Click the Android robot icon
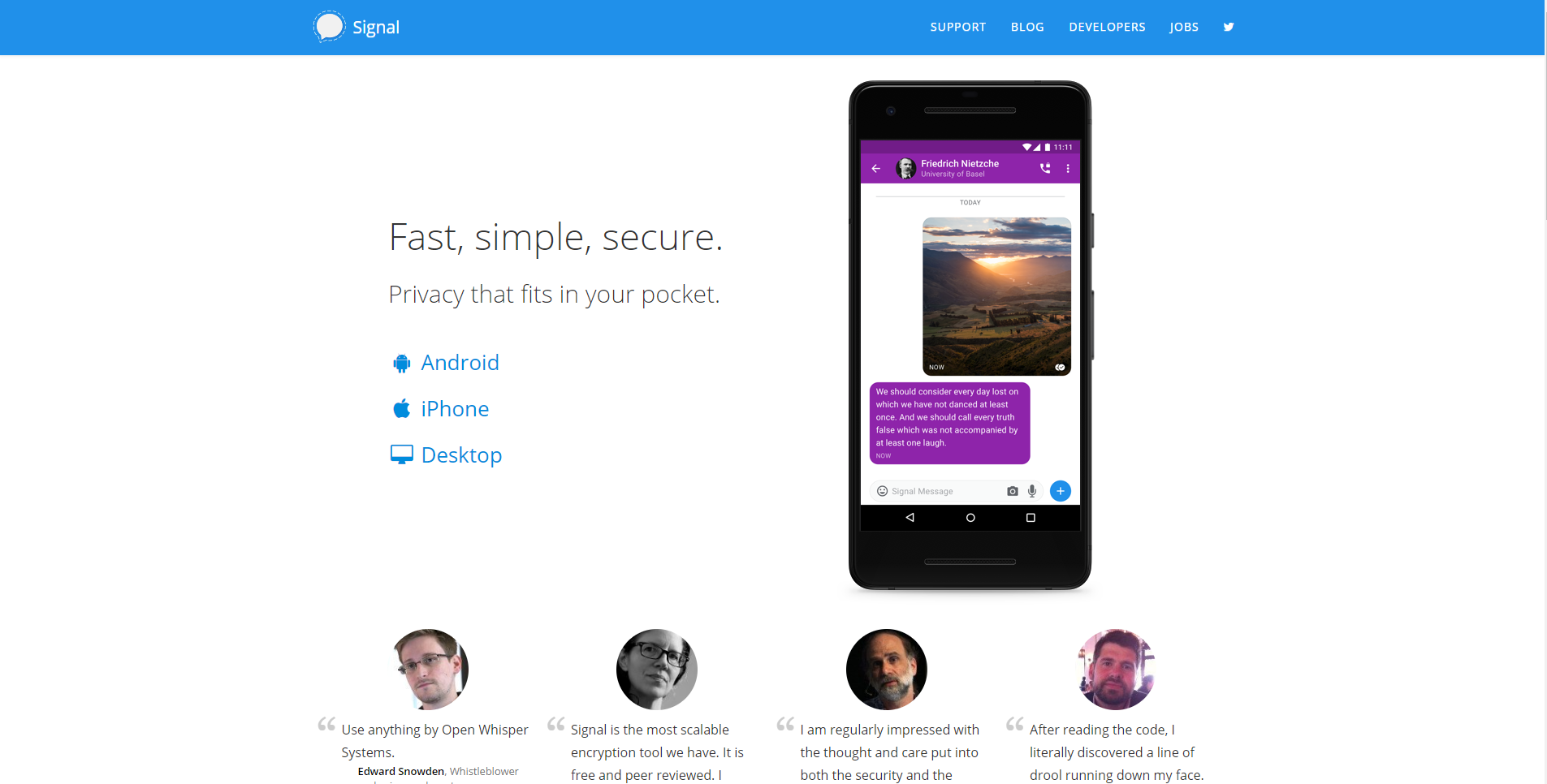Viewport: 1547px width, 784px height. click(x=401, y=363)
